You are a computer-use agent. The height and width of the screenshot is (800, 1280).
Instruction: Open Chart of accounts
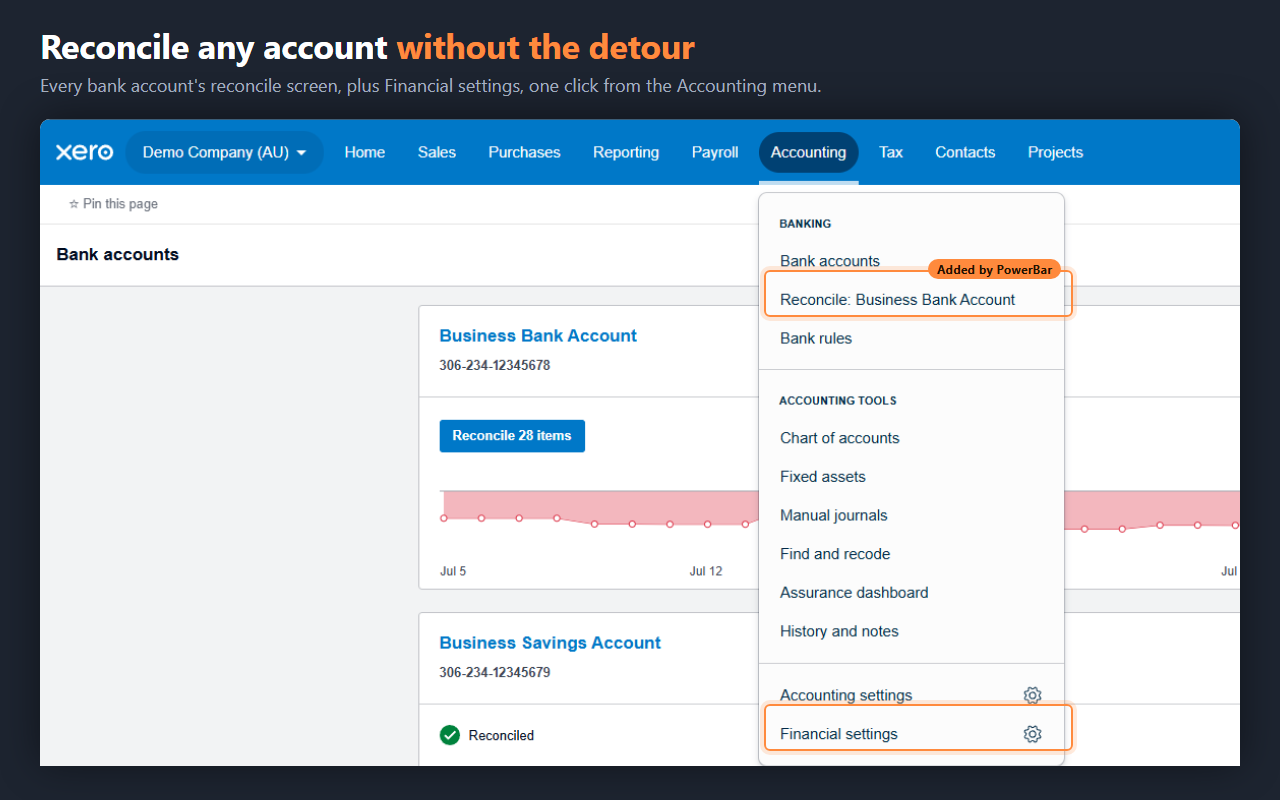click(840, 438)
